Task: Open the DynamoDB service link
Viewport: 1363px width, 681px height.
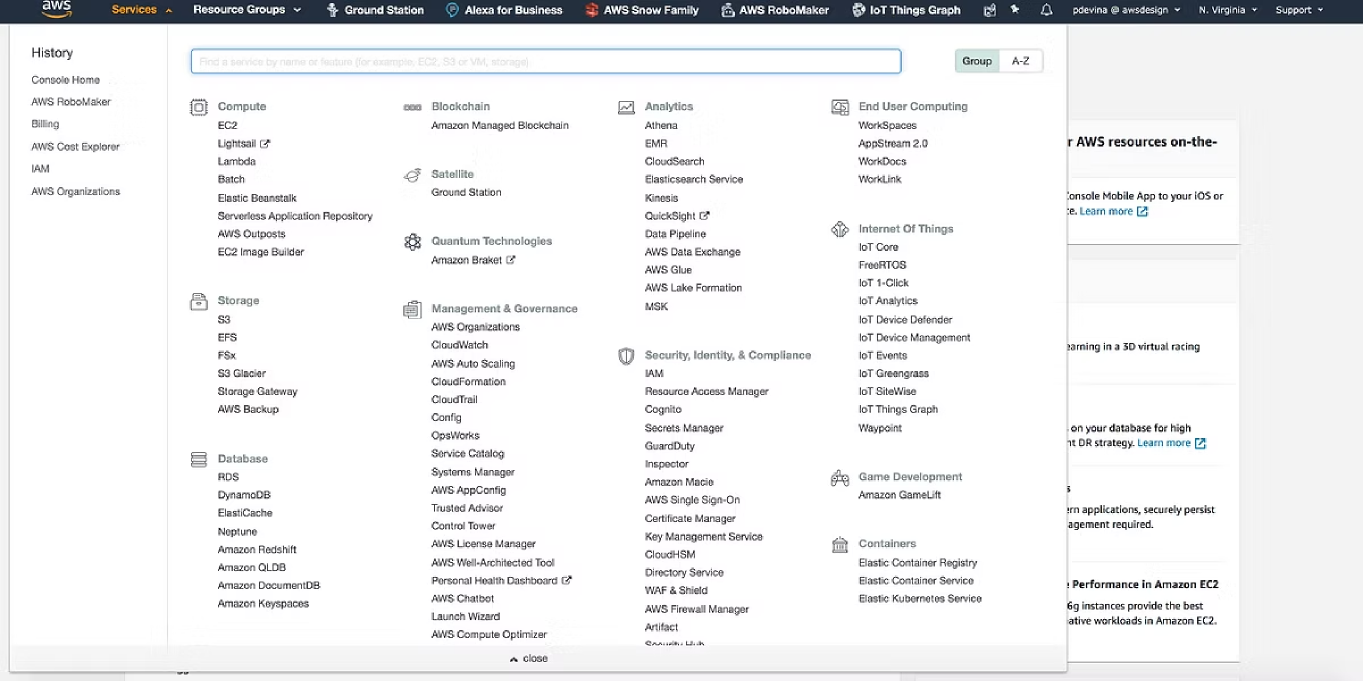Action: [244, 496]
